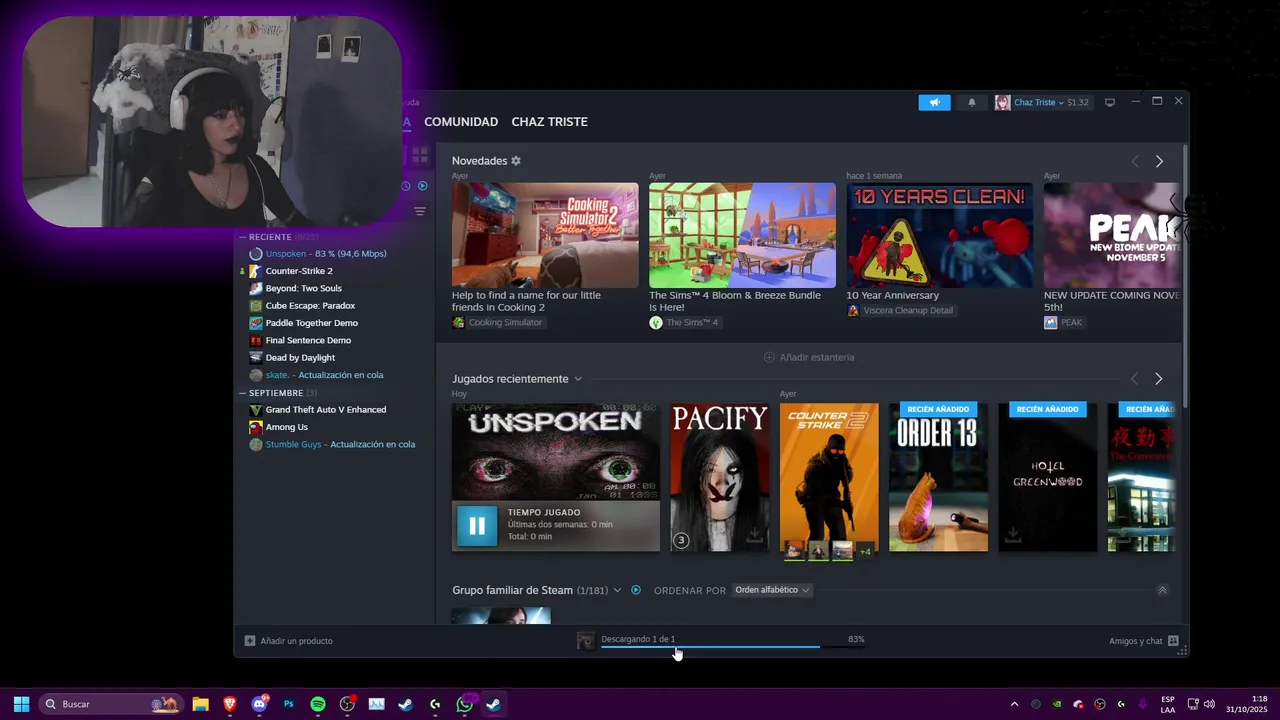Open Discord from the taskbar

[260, 704]
